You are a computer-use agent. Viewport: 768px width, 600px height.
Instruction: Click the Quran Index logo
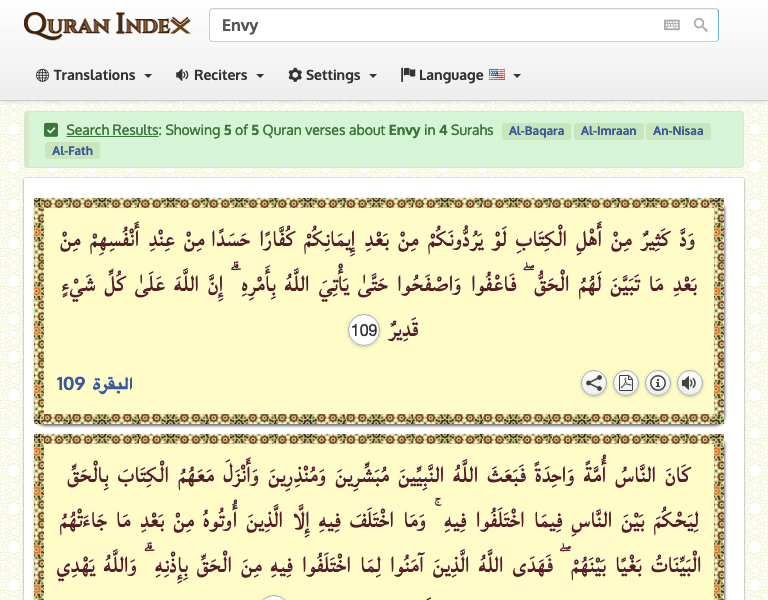(x=107, y=25)
